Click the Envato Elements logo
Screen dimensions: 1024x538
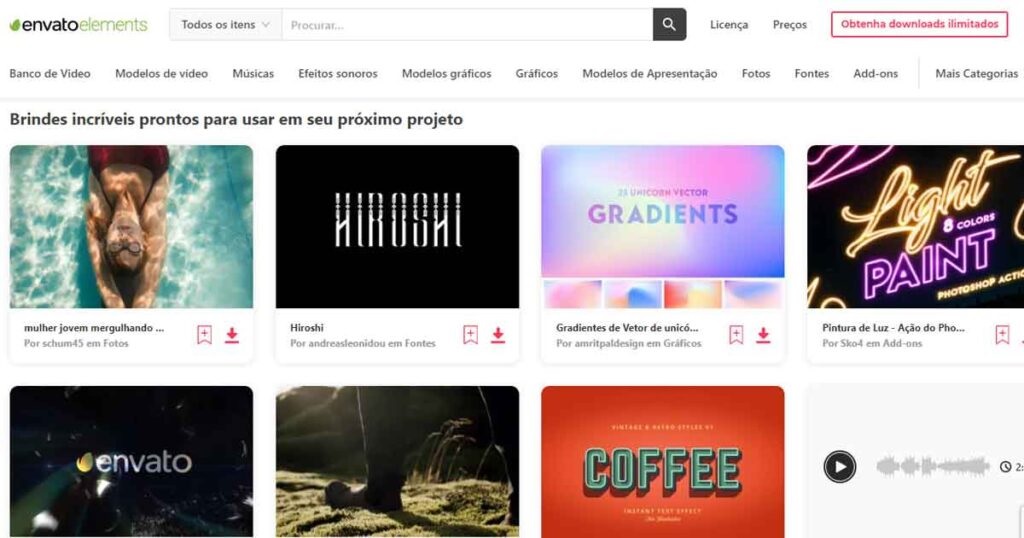(78, 25)
